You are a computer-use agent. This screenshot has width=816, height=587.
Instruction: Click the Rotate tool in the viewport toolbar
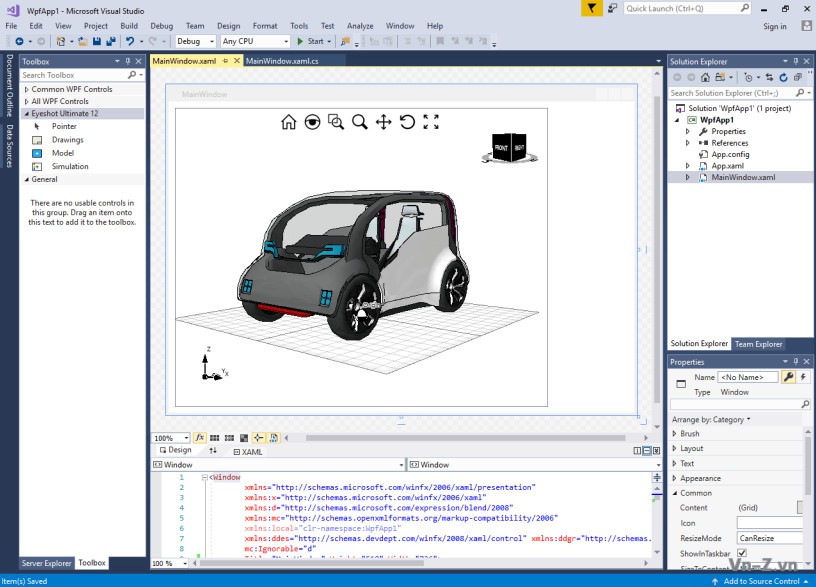pyautogui.click(x=407, y=122)
